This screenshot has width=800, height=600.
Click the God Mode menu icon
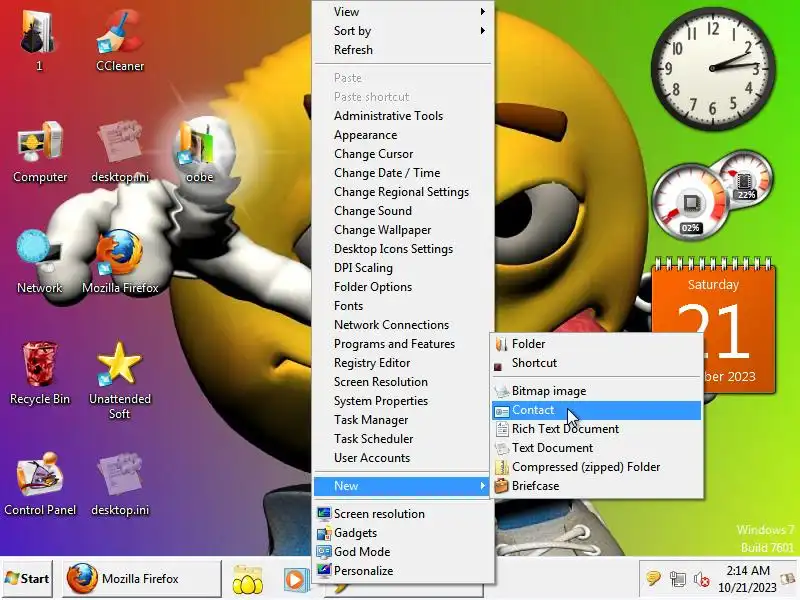click(323, 552)
